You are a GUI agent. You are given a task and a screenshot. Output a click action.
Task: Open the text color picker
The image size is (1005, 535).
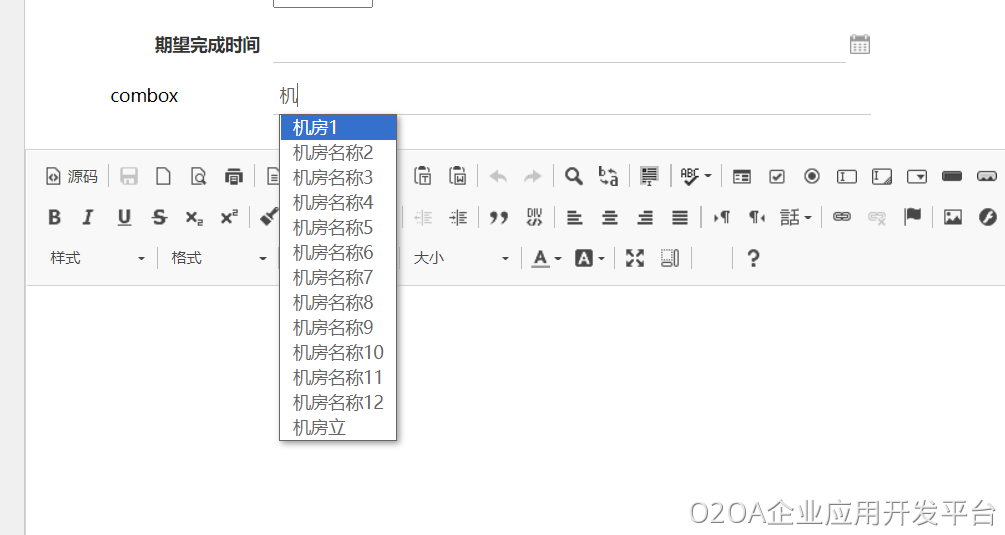click(546, 258)
